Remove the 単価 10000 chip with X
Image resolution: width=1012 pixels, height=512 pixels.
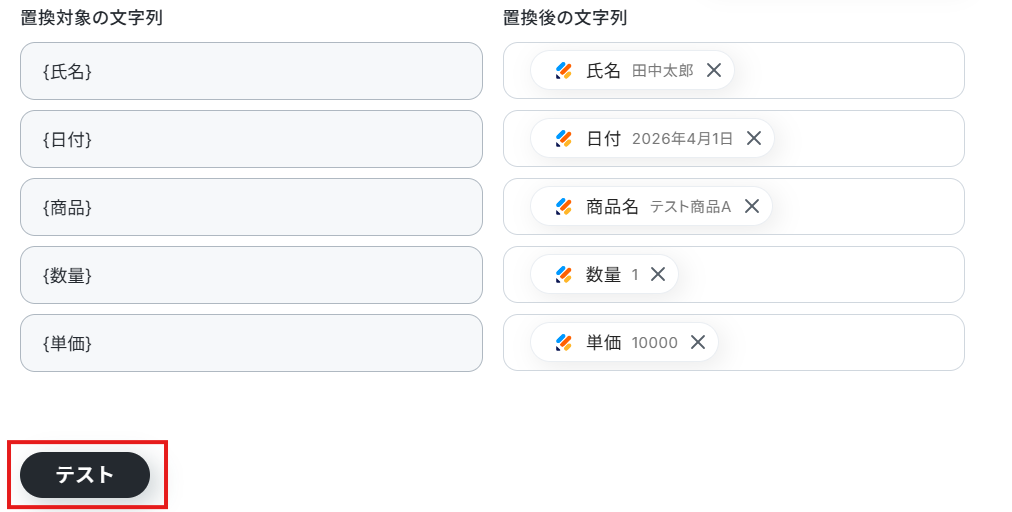[x=698, y=343]
